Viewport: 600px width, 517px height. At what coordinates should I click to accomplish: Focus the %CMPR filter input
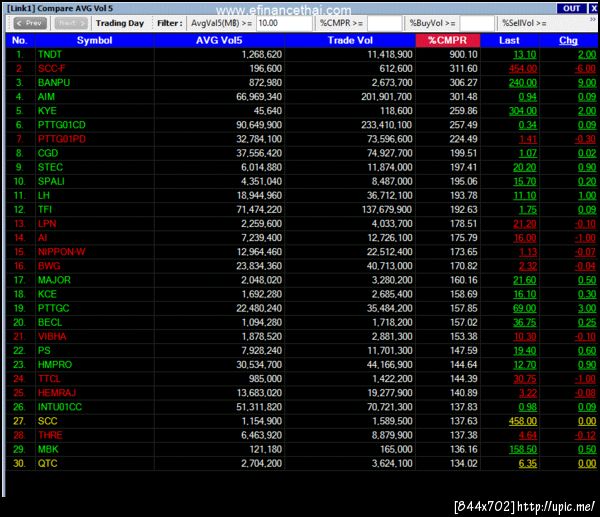point(384,23)
